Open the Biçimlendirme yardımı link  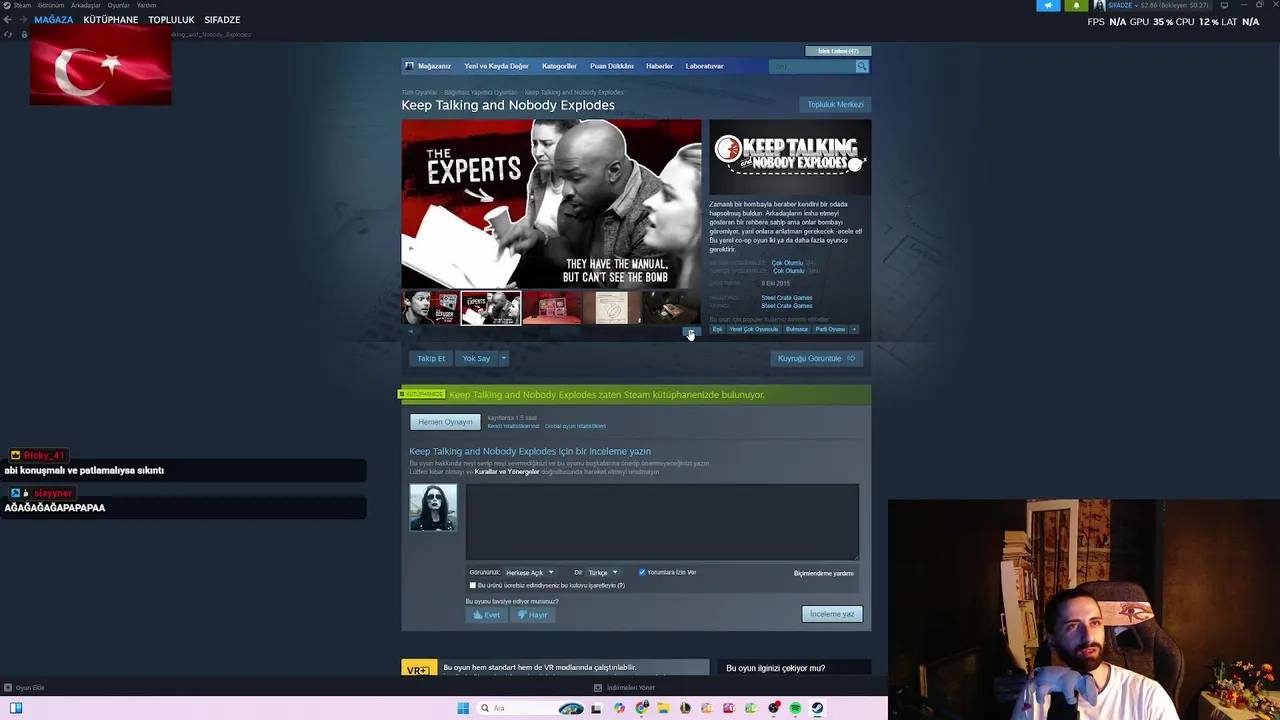(x=823, y=573)
